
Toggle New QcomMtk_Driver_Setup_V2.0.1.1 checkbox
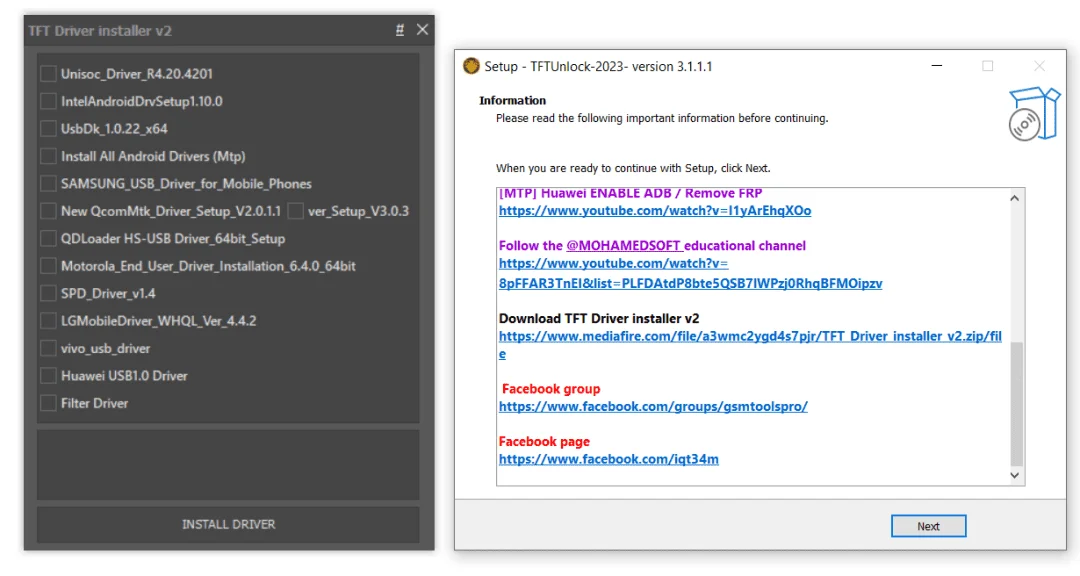coord(48,211)
